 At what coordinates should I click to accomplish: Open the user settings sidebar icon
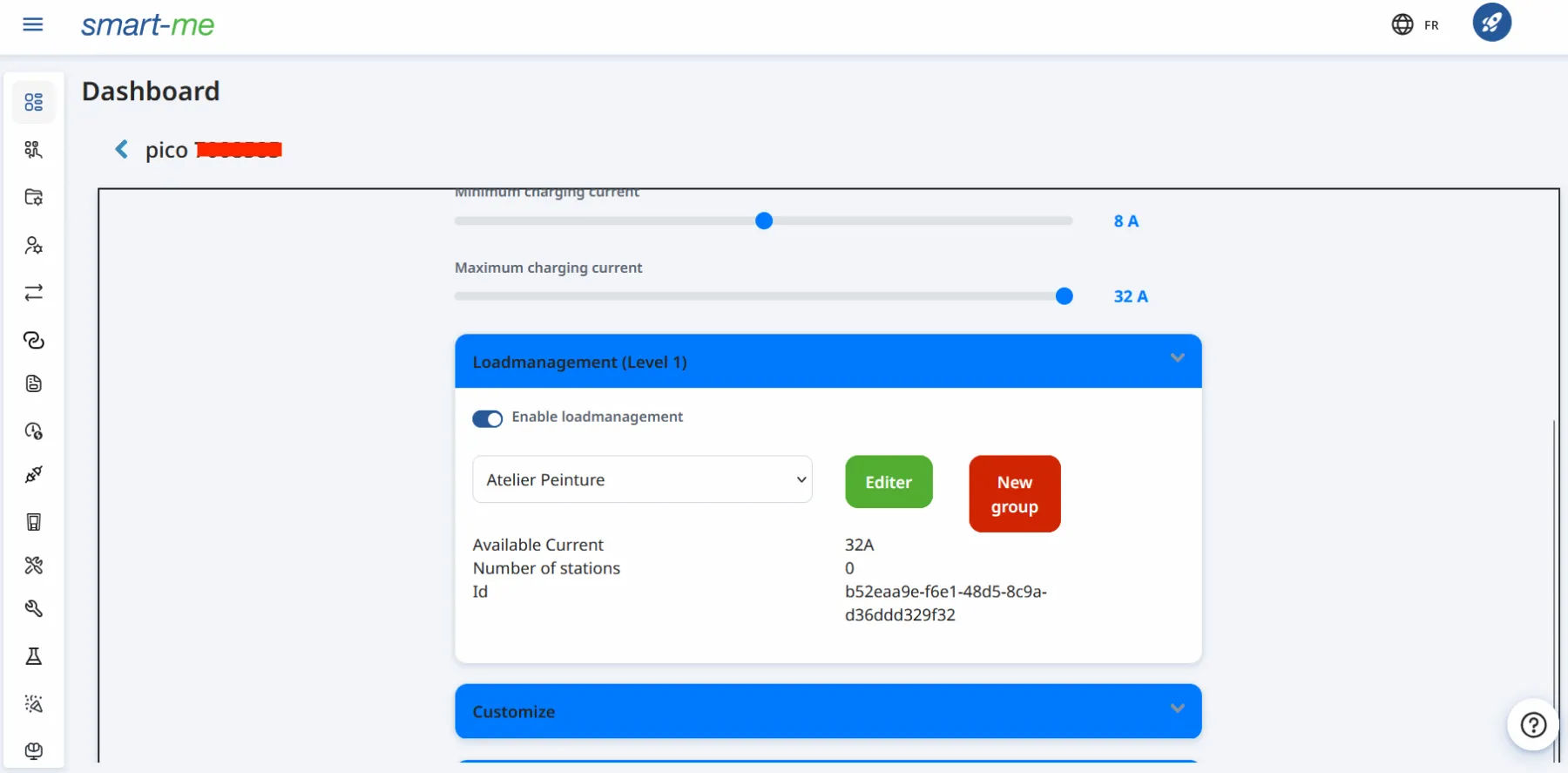(34, 245)
